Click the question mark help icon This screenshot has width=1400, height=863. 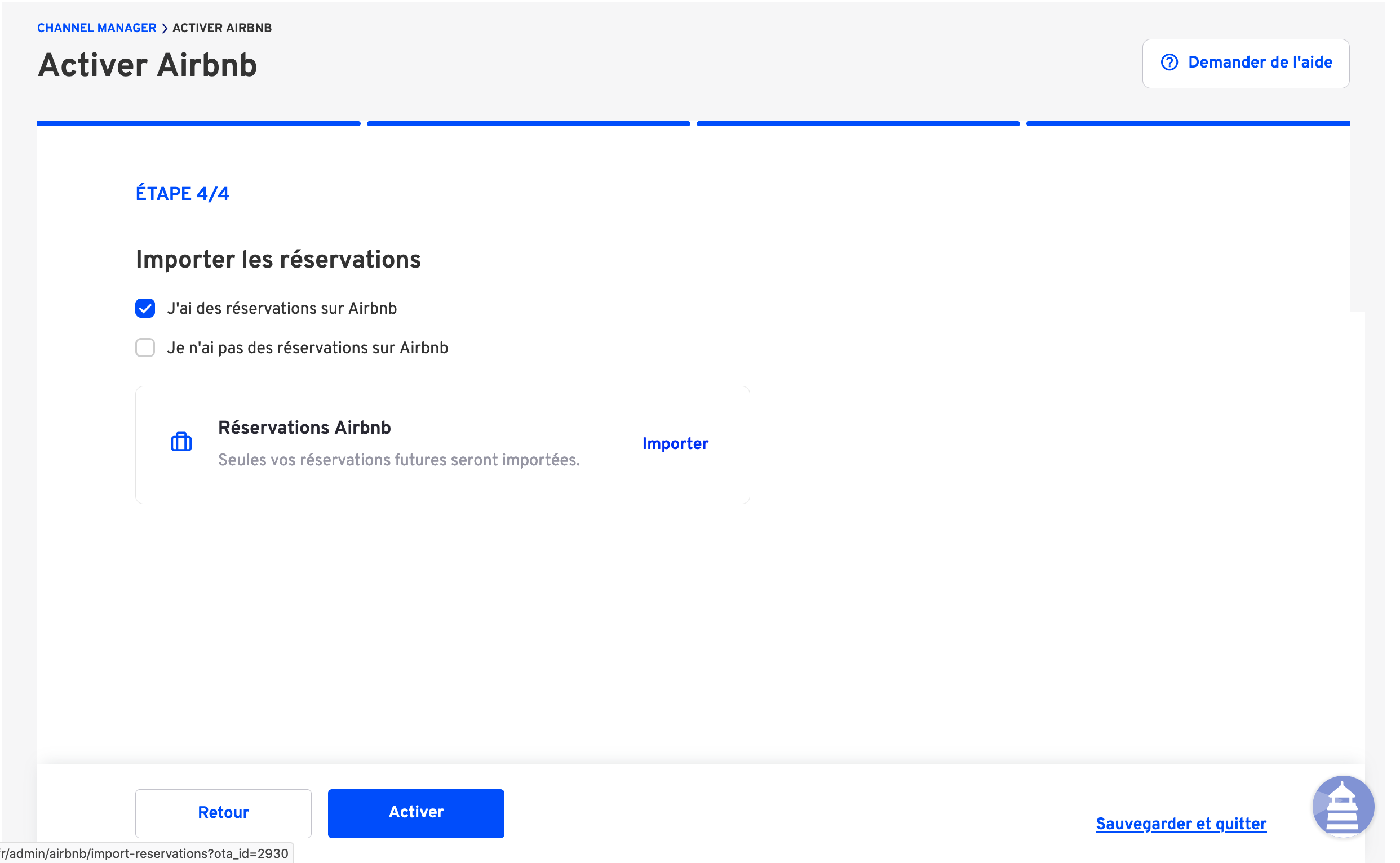point(1169,62)
